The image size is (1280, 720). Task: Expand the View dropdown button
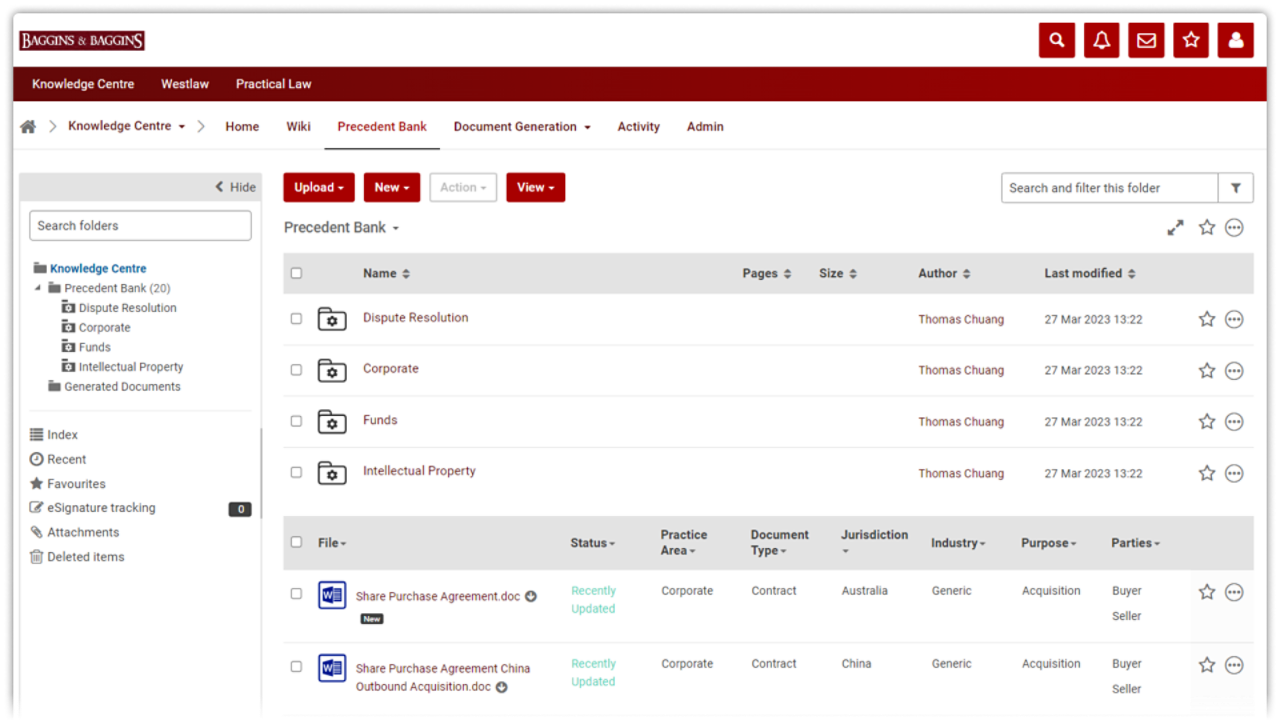click(x=535, y=187)
